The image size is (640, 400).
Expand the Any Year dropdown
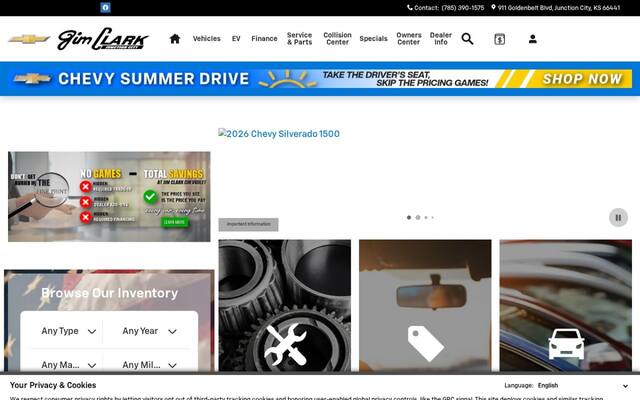(149, 331)
